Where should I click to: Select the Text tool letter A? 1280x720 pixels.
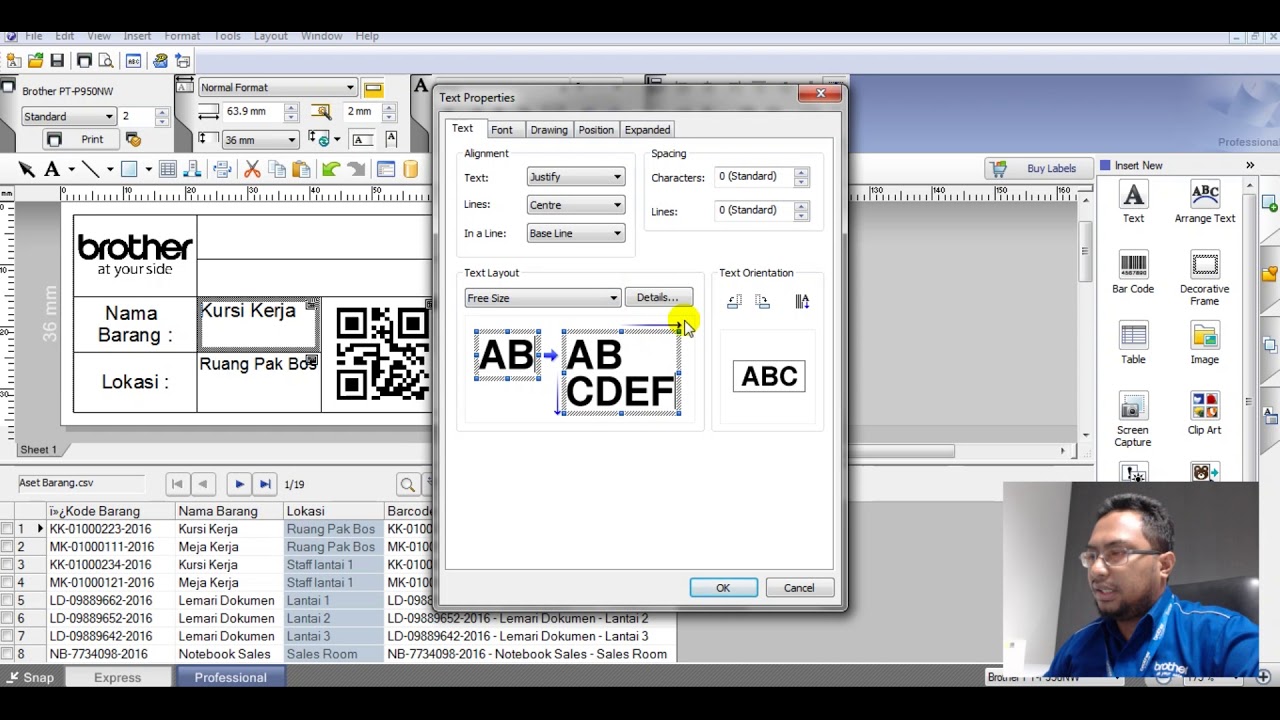[52, 169]
